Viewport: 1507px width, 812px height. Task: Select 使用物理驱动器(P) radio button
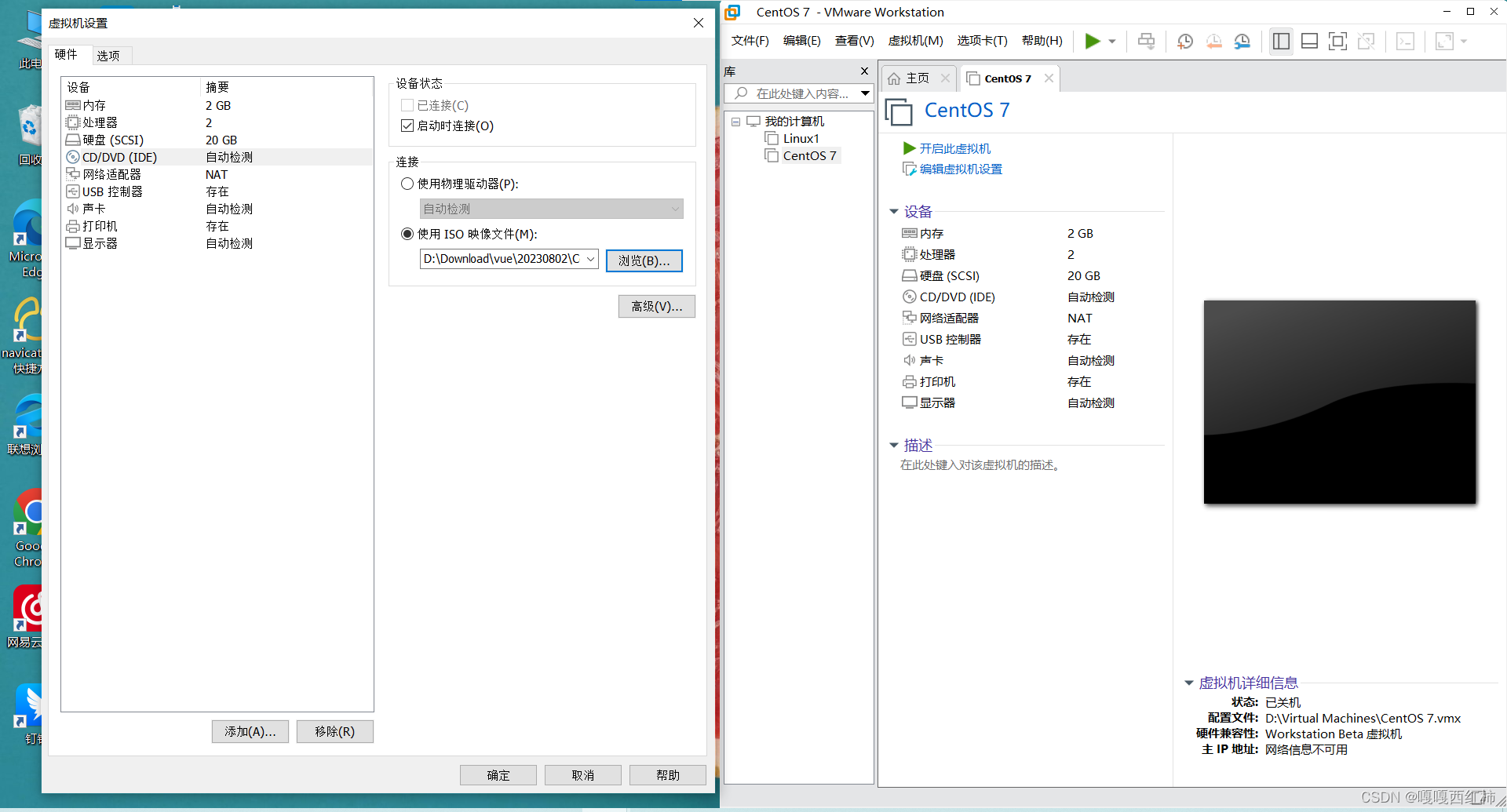point(407,184)
